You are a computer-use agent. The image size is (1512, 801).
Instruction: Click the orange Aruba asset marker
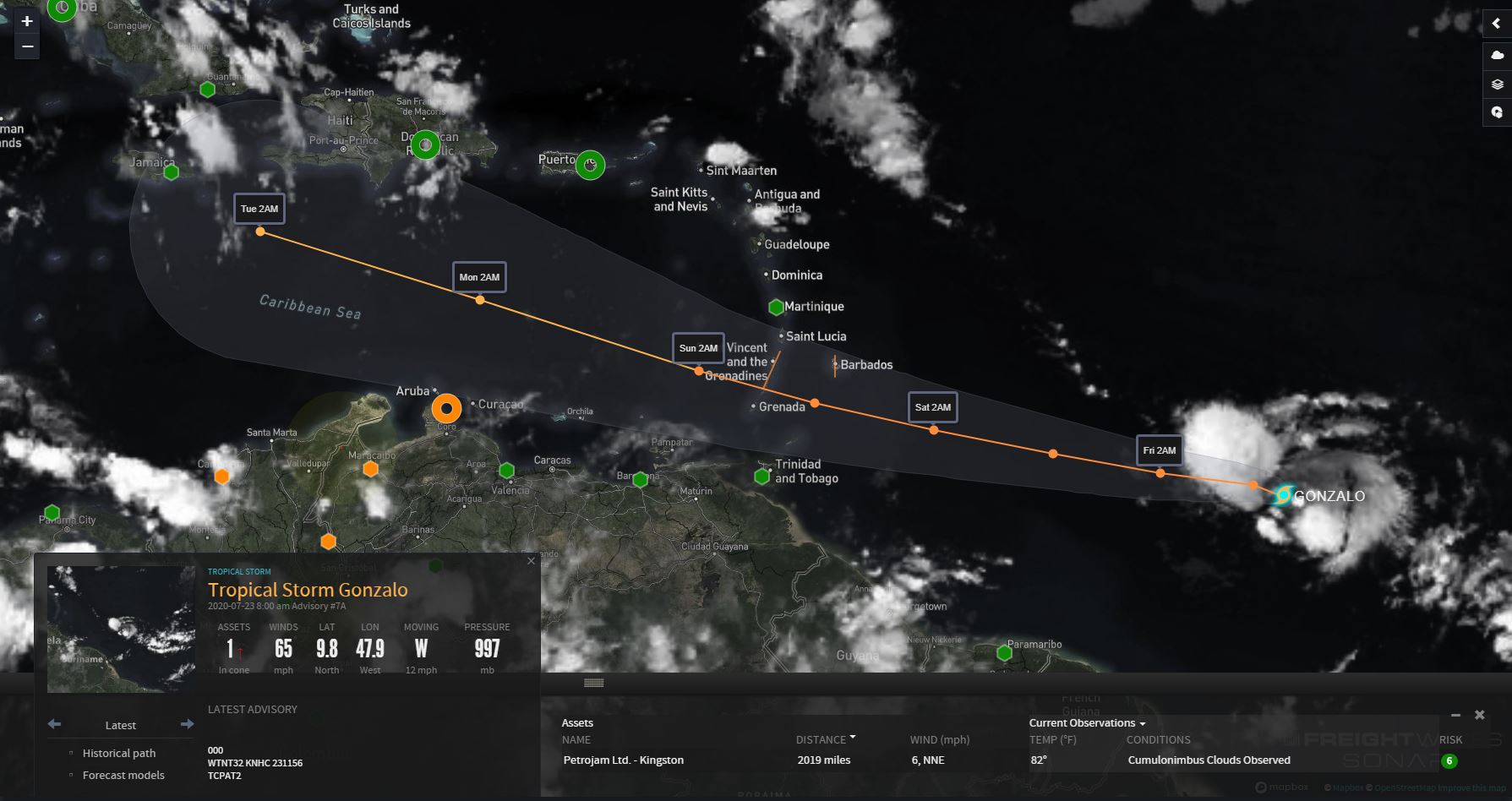tap(446, 409)
